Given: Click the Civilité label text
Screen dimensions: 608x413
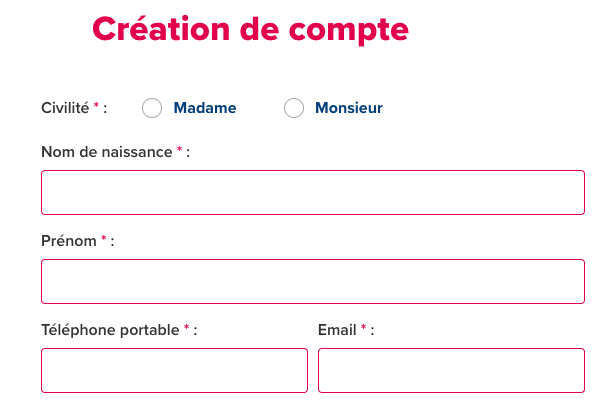Looking at the screenshot, I should click(x=65, y=108).
